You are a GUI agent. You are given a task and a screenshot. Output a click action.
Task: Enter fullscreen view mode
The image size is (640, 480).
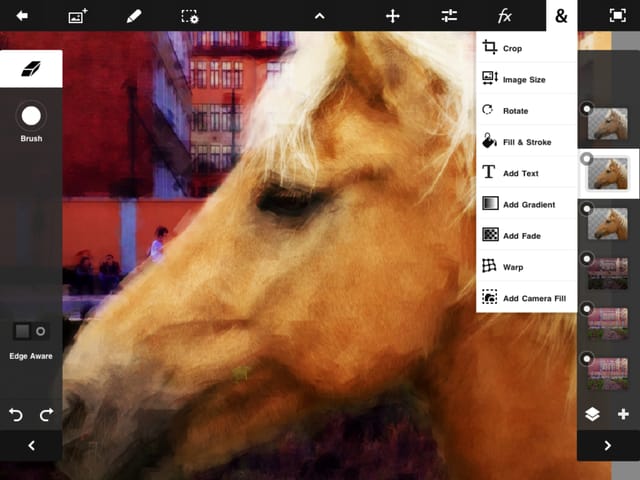point(618,16)
